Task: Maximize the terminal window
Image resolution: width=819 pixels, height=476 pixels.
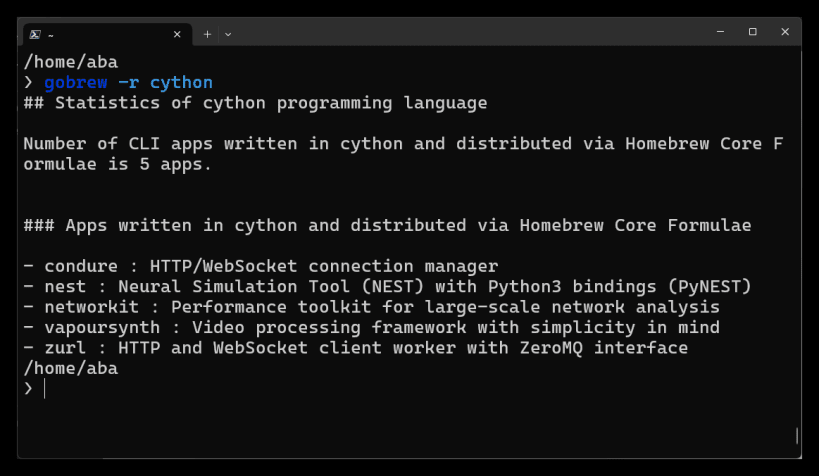Action: 753,32
